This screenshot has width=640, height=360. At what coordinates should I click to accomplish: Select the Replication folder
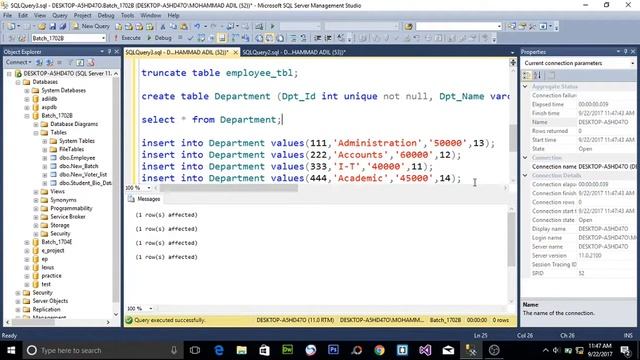coord(46,309)
